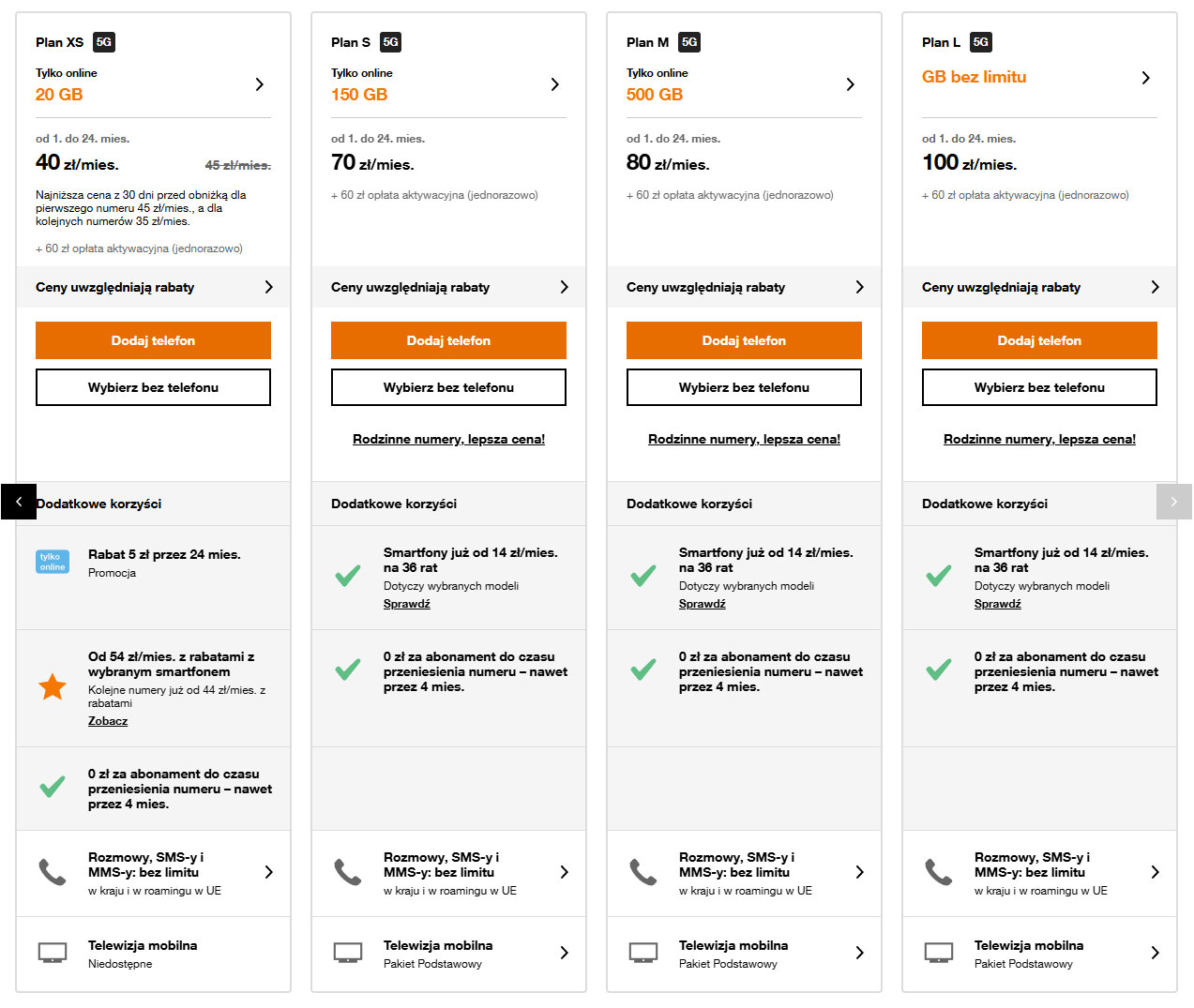
Task: Open 'Rodzinne numery, lepsza cena!' link in Plan M
Action: click(744, 439)
